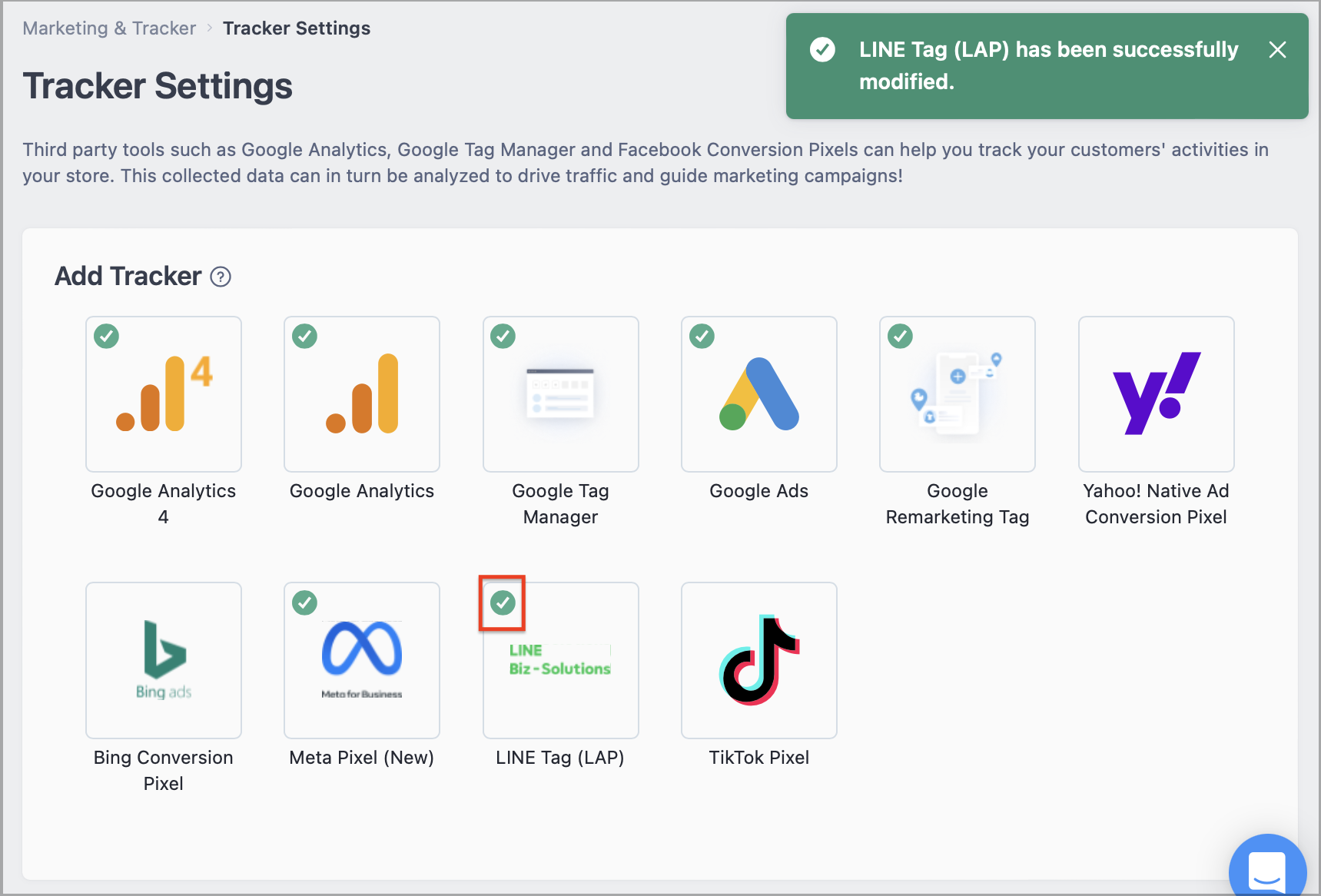
Task: Open the Google Analytics 4 tracker card
Action: (x=164, y=394)
